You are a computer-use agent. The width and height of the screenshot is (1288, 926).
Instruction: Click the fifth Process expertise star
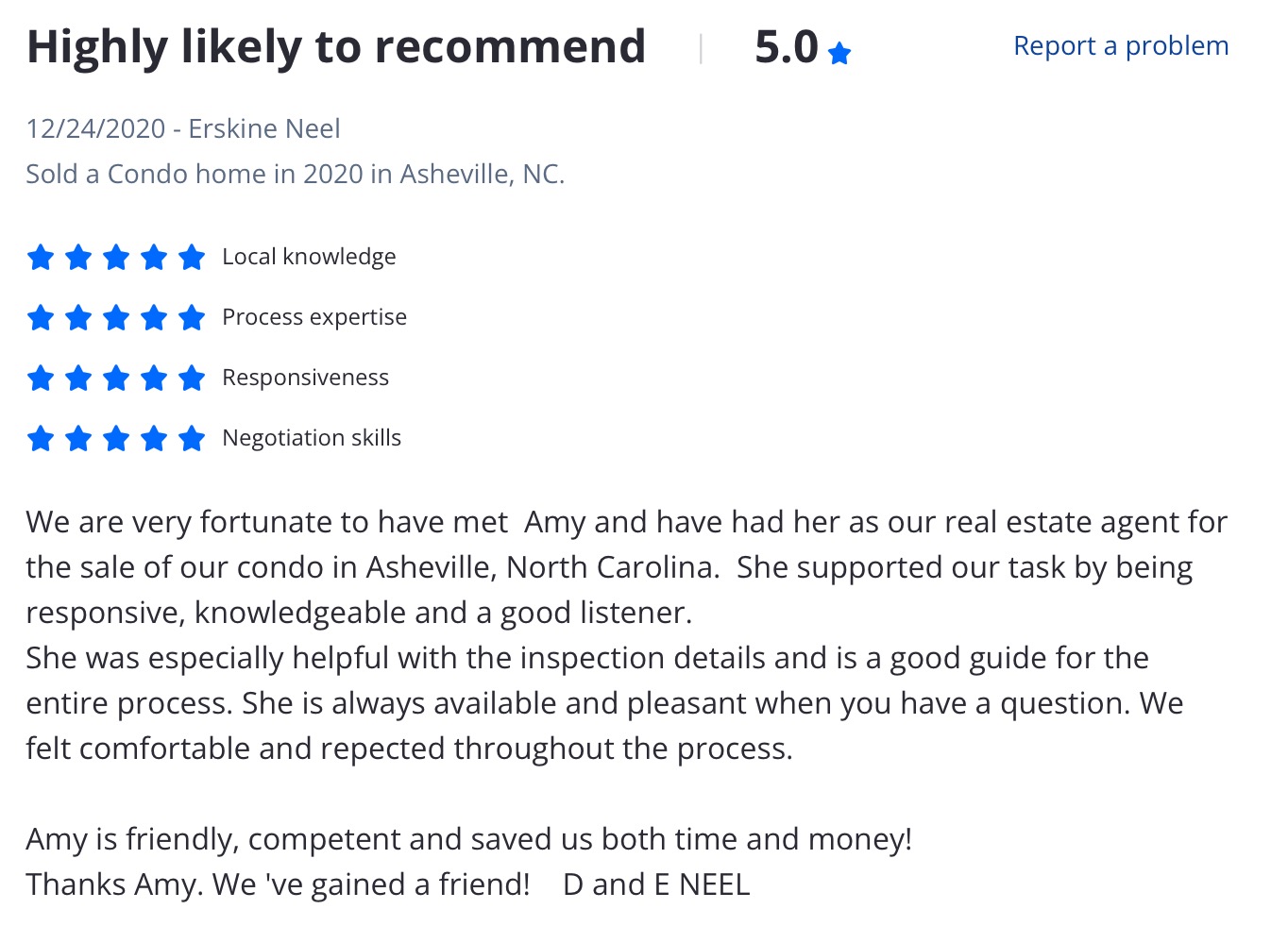point(192,317)
